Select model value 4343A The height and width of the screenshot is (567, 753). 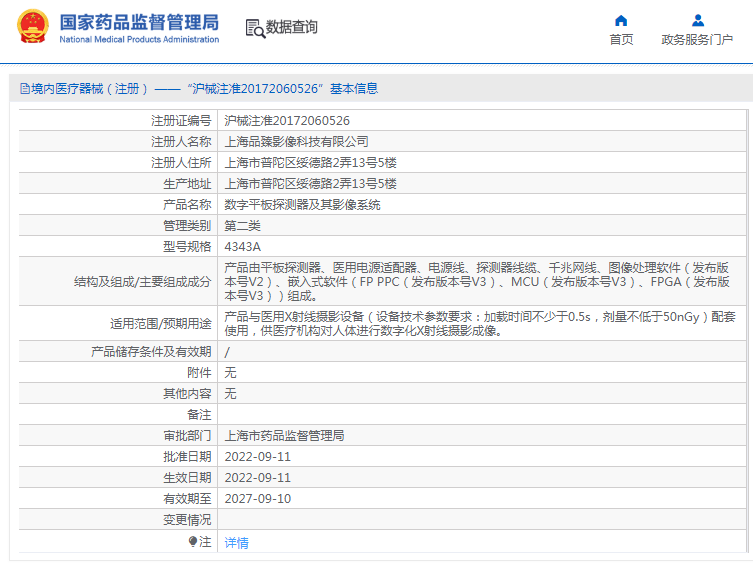pyautogui.click(x=243, y=247)
